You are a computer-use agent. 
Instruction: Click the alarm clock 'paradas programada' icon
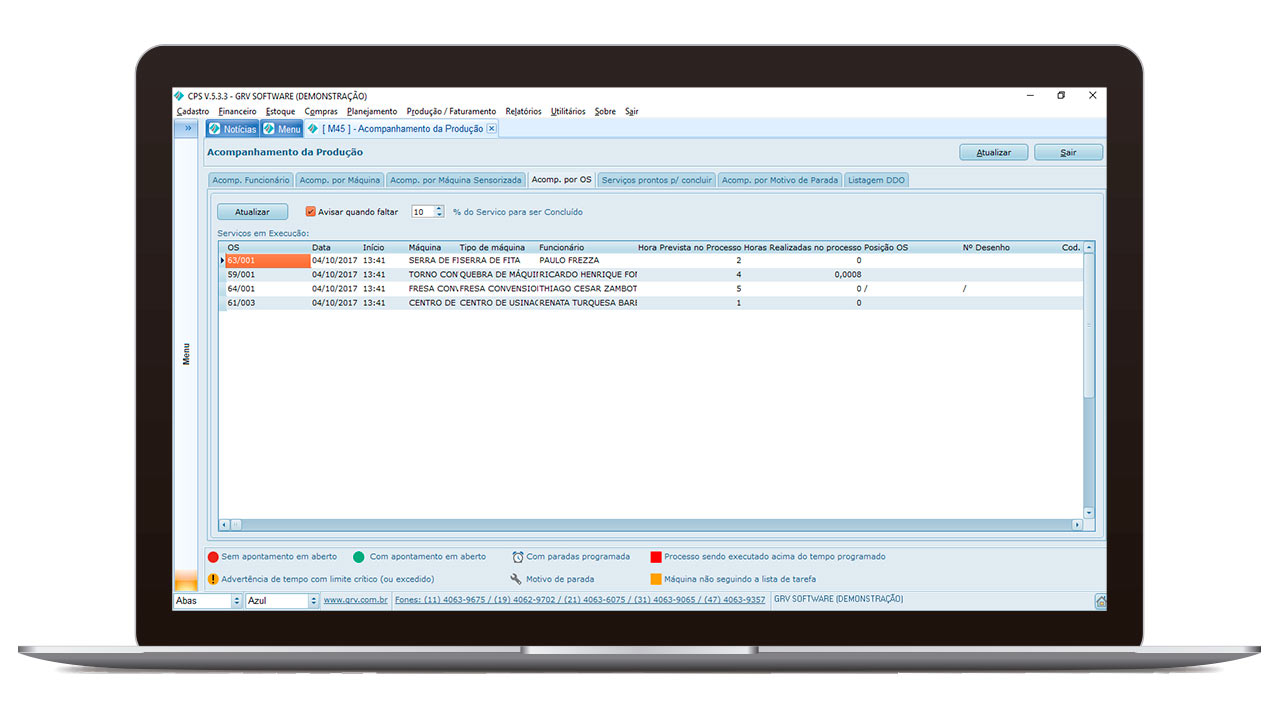[x=518, y=557]
